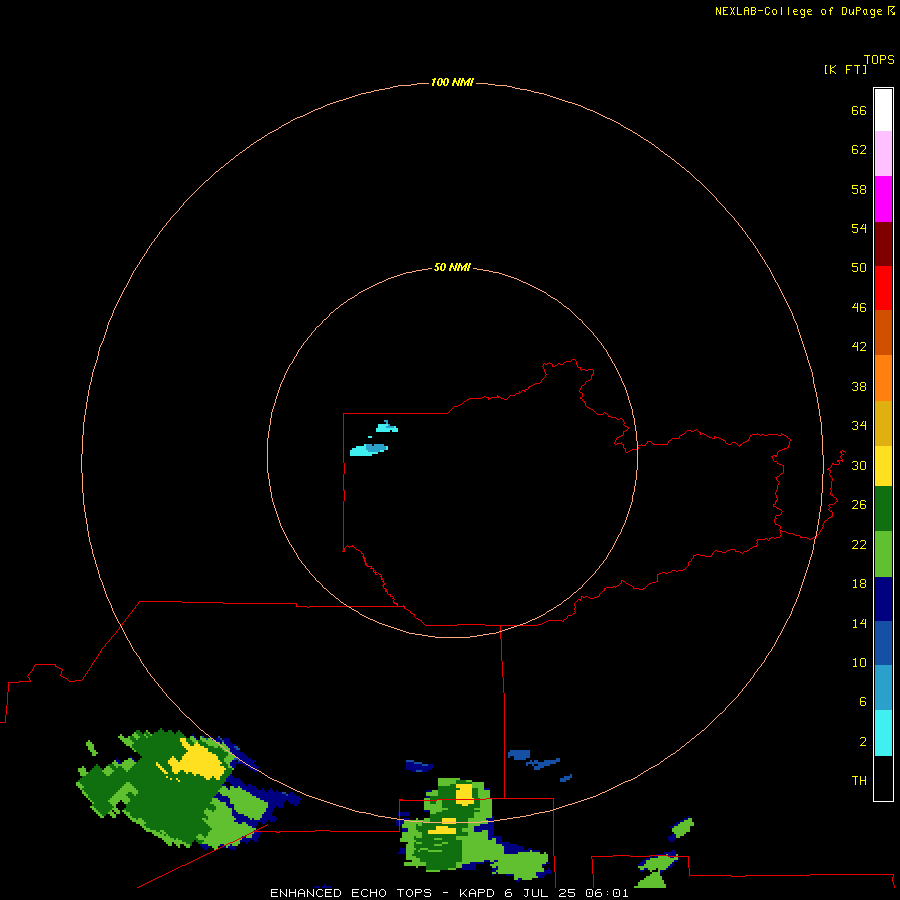Click the '6 JUL 25 06:01' timestamp
This screenshot has width=900, height=900.
pyautogui.click(x=567, y=893)
